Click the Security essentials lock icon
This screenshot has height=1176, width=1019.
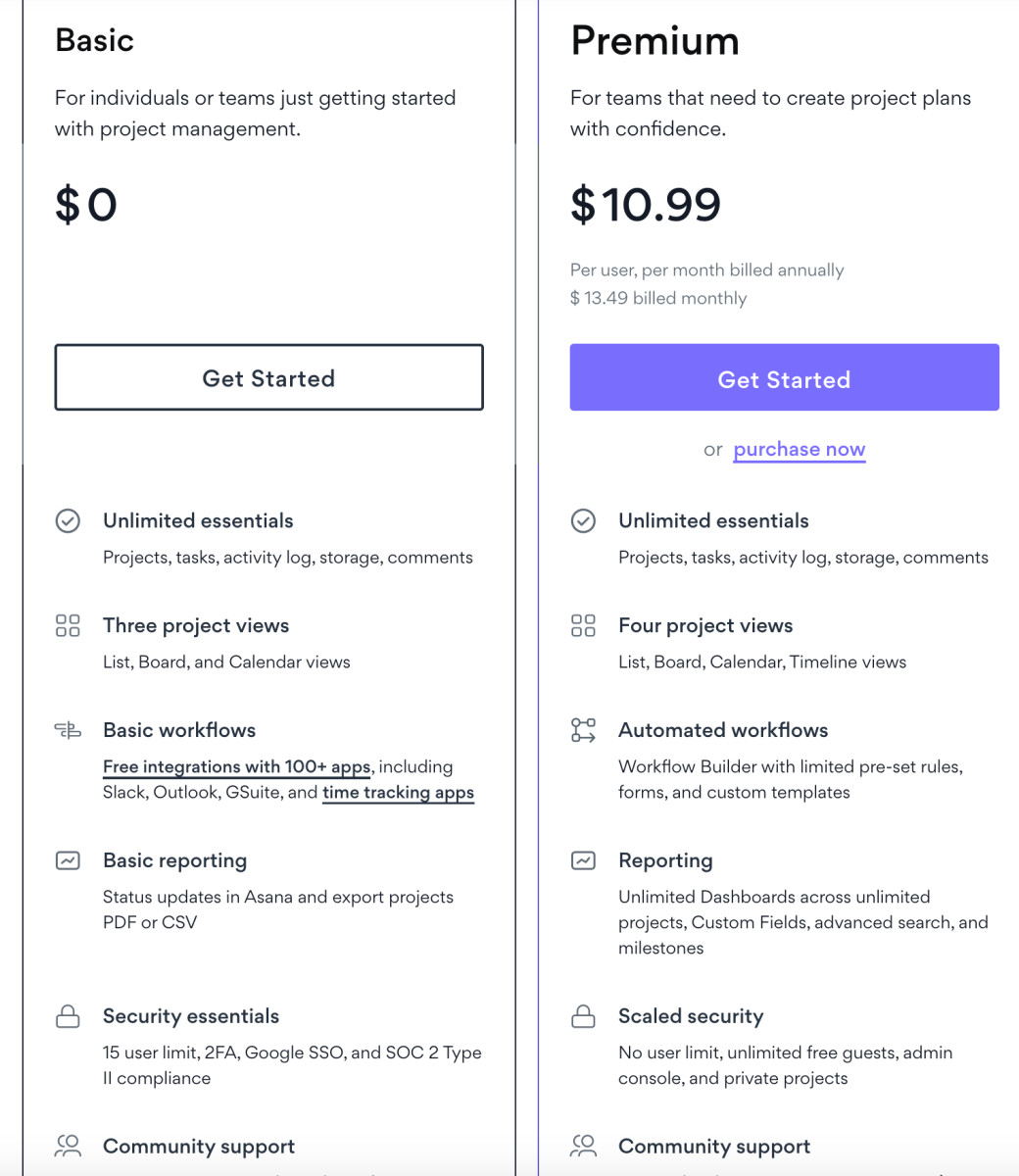68,1016
